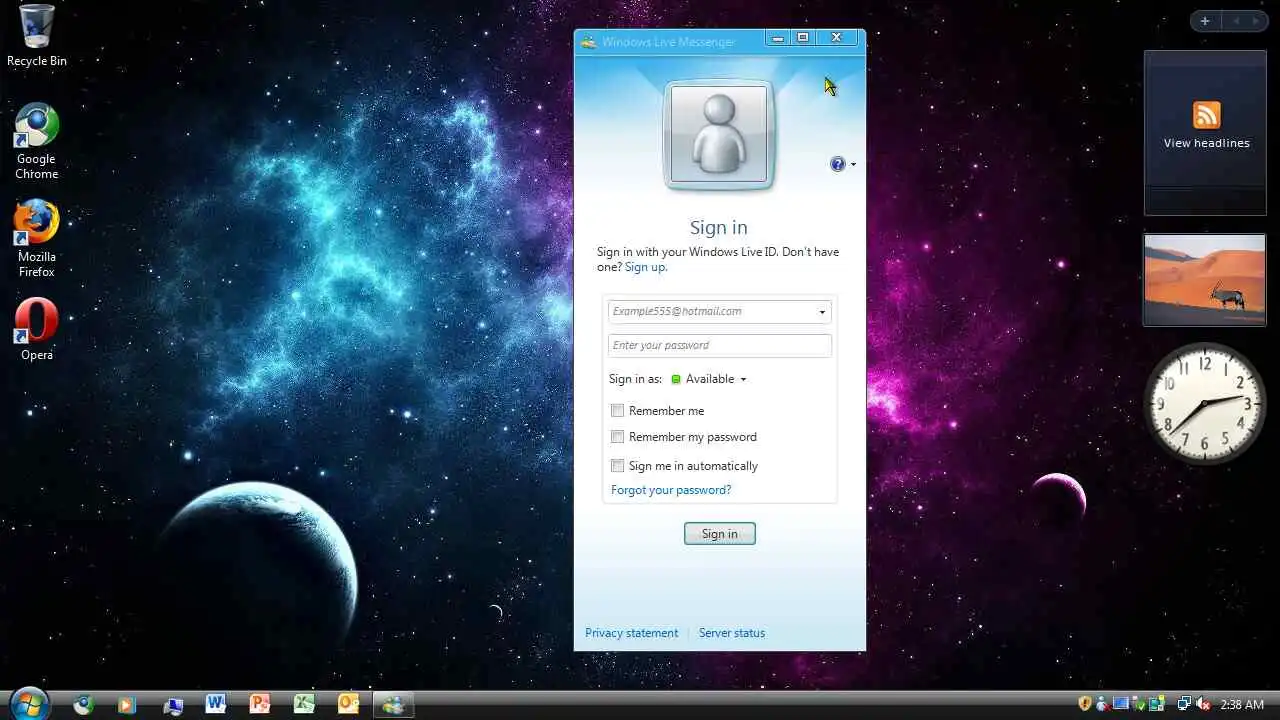Enable Sign me in automatically checkbox
This screenshot has width=1280, height=720.
coord(618,466)
